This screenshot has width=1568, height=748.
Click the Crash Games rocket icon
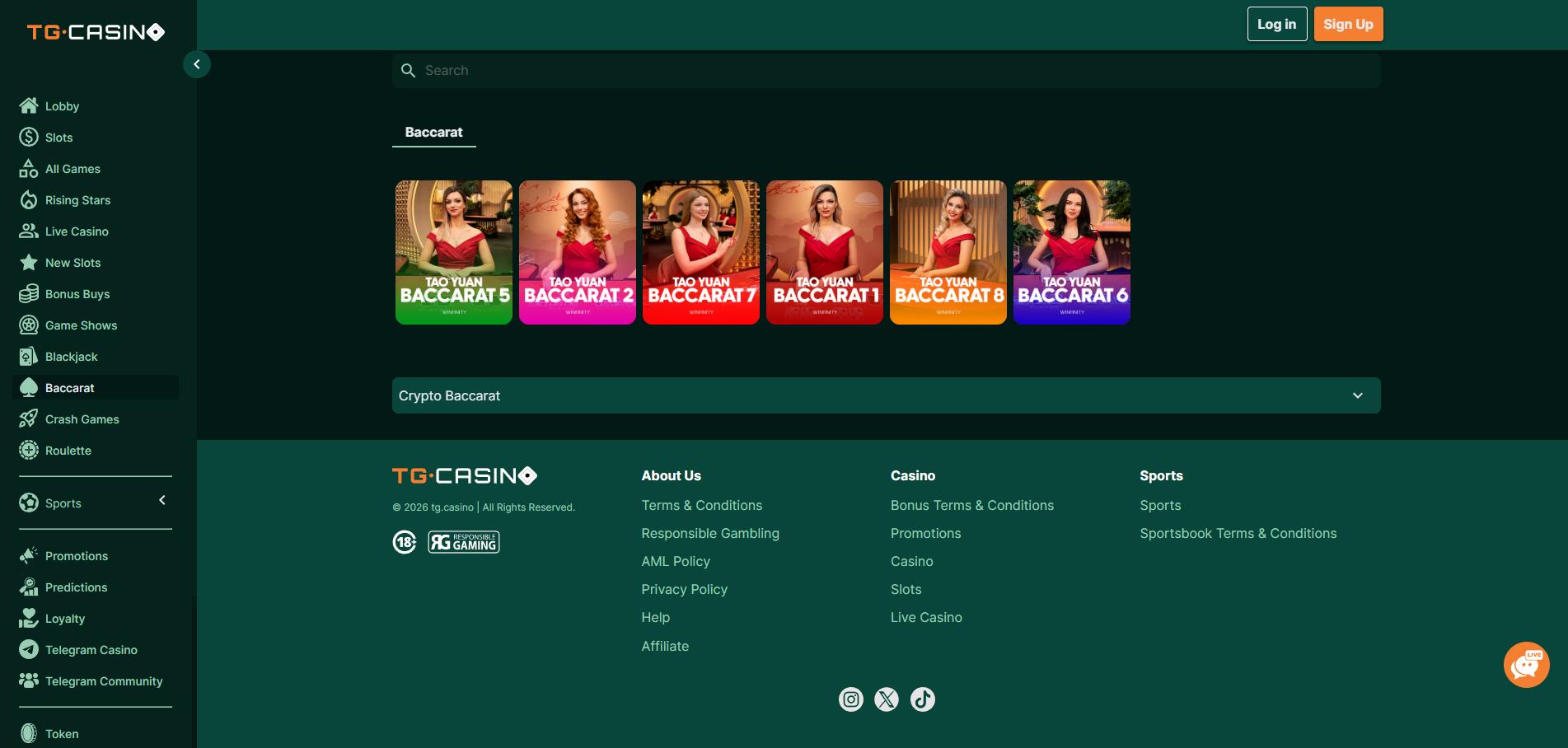[x=29, y=418]
